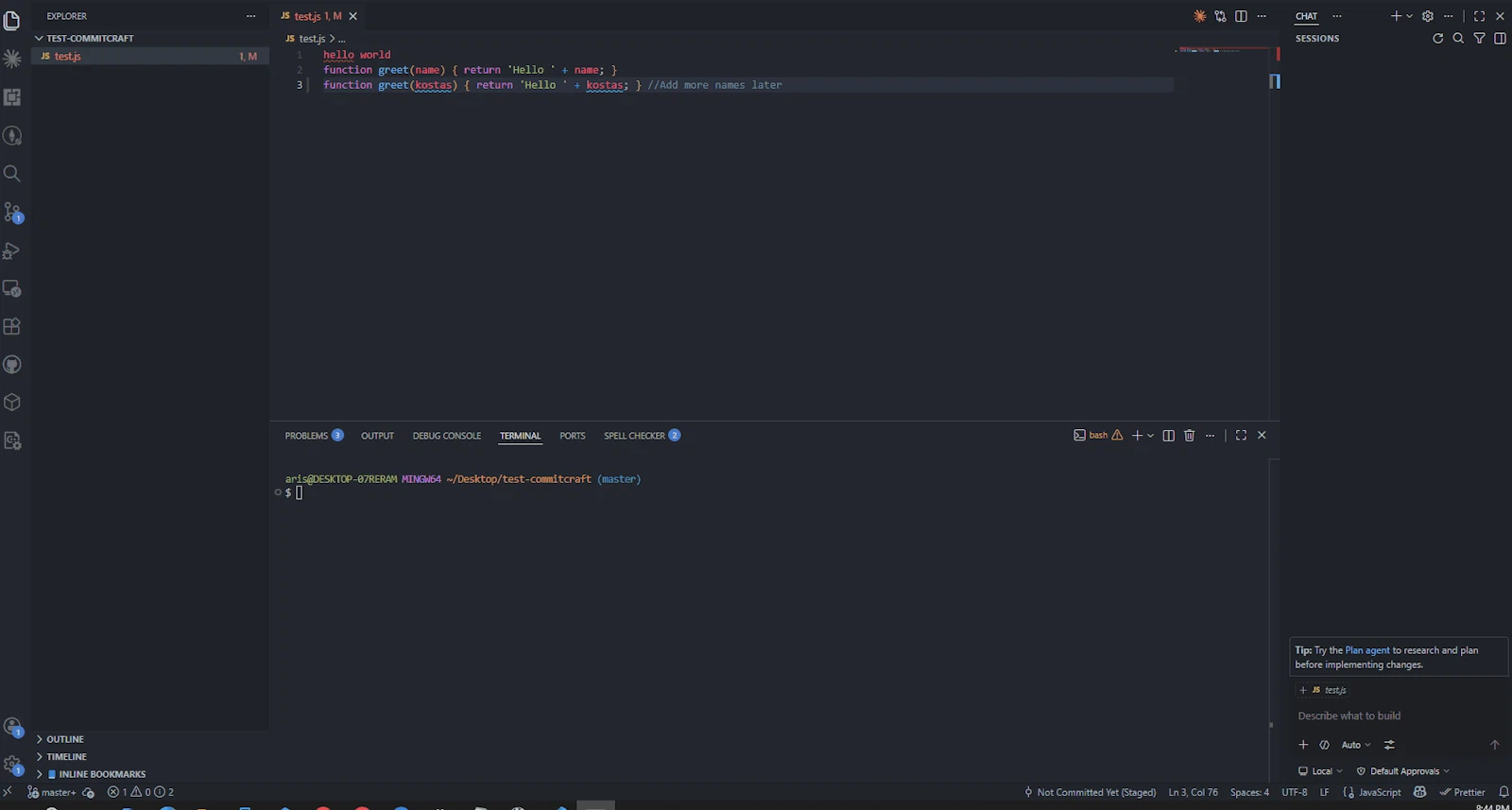The height and width of the screenshot is (810, 1512).
Task: Open the Run and Debug view
Action: tap(12, 250)
